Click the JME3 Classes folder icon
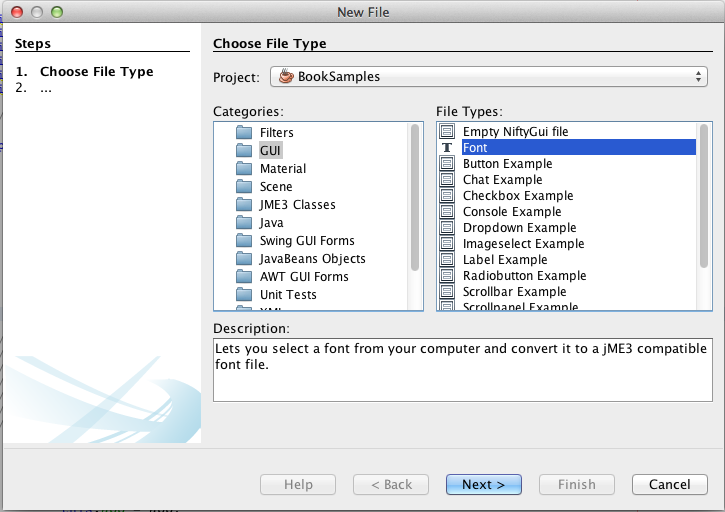Screen dimensions: 725x512 click(244, 205)
